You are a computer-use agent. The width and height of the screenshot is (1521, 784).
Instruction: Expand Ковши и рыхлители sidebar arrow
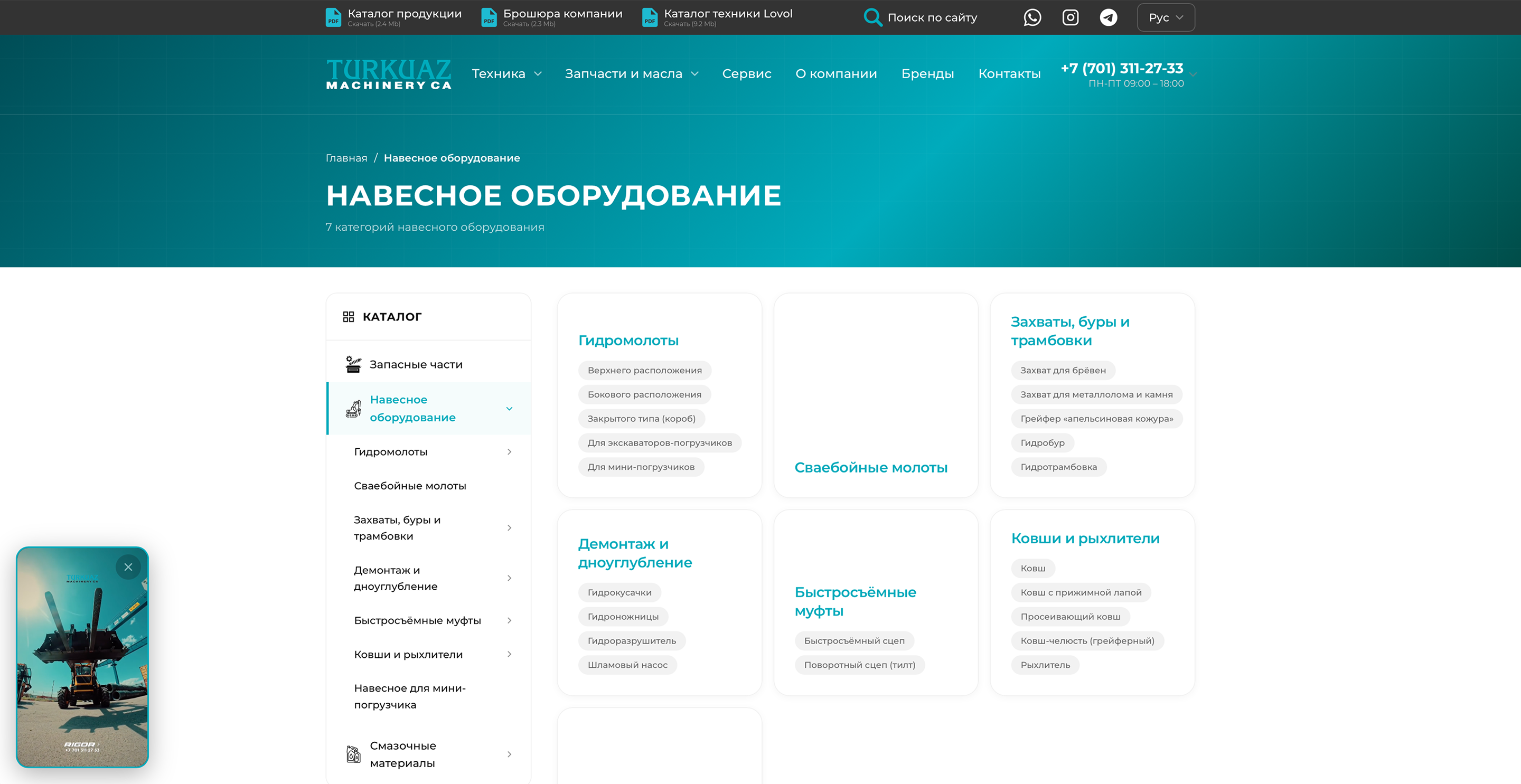pos(509,655)
